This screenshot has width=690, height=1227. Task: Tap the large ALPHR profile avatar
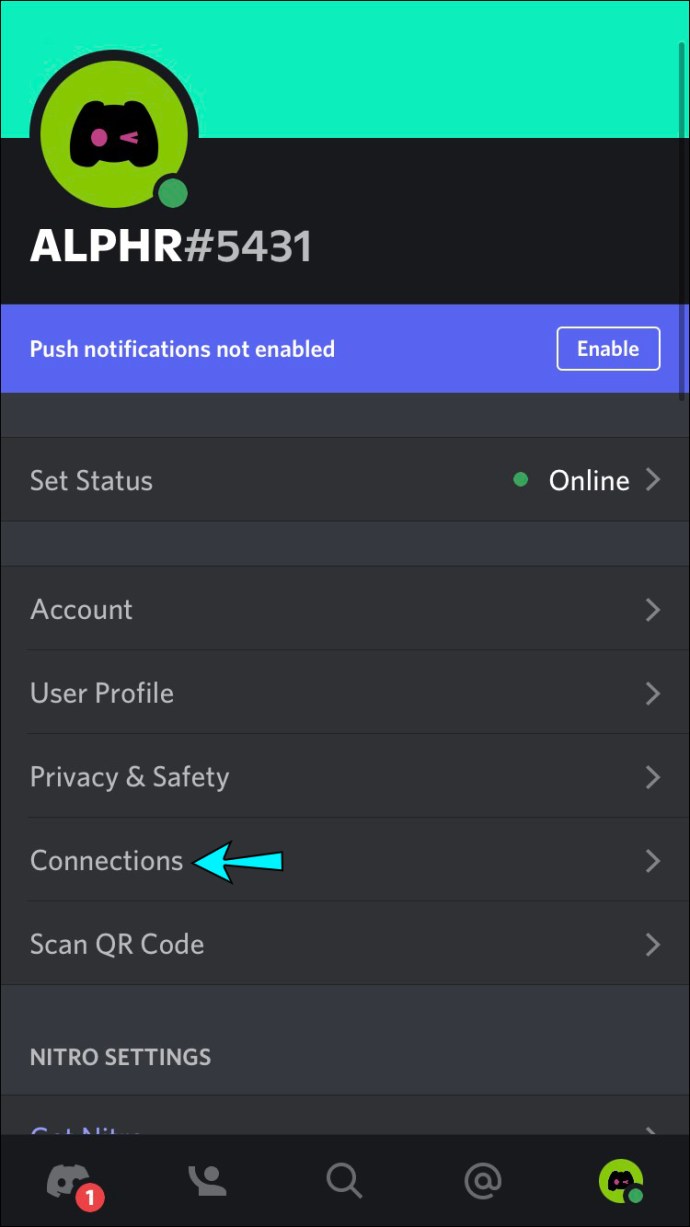(114, 135)
